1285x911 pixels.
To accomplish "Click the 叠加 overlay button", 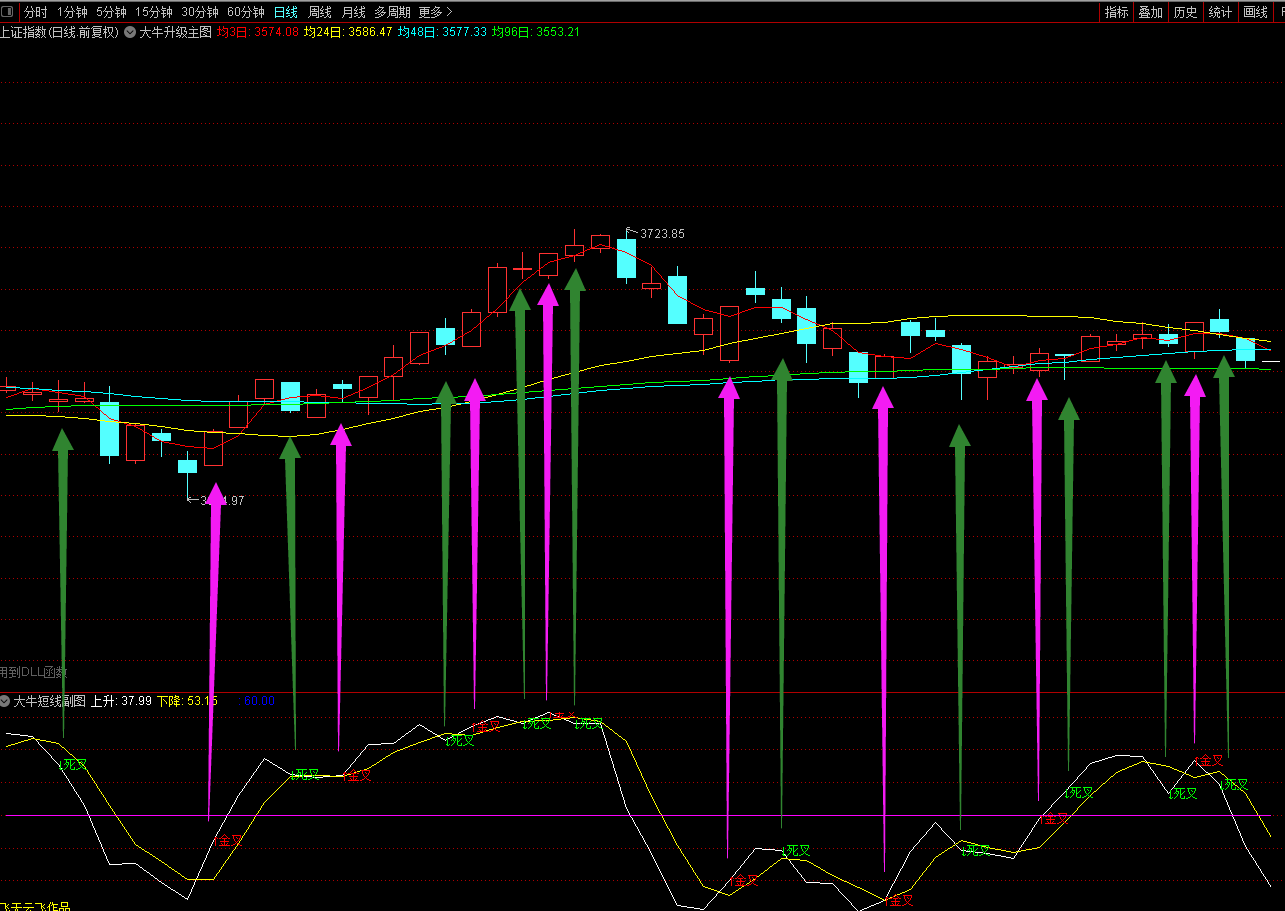I will 1151,12.
